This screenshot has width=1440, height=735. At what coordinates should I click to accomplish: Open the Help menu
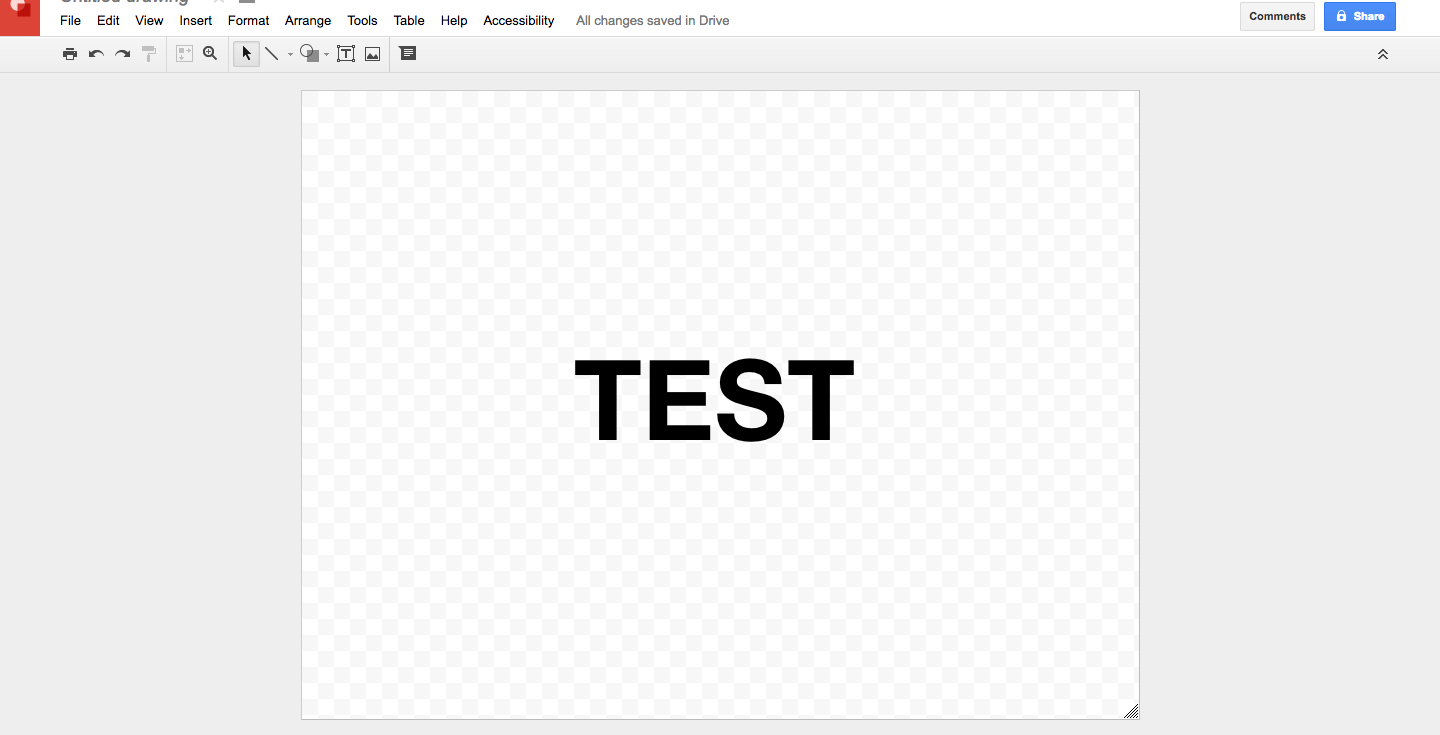454,20
